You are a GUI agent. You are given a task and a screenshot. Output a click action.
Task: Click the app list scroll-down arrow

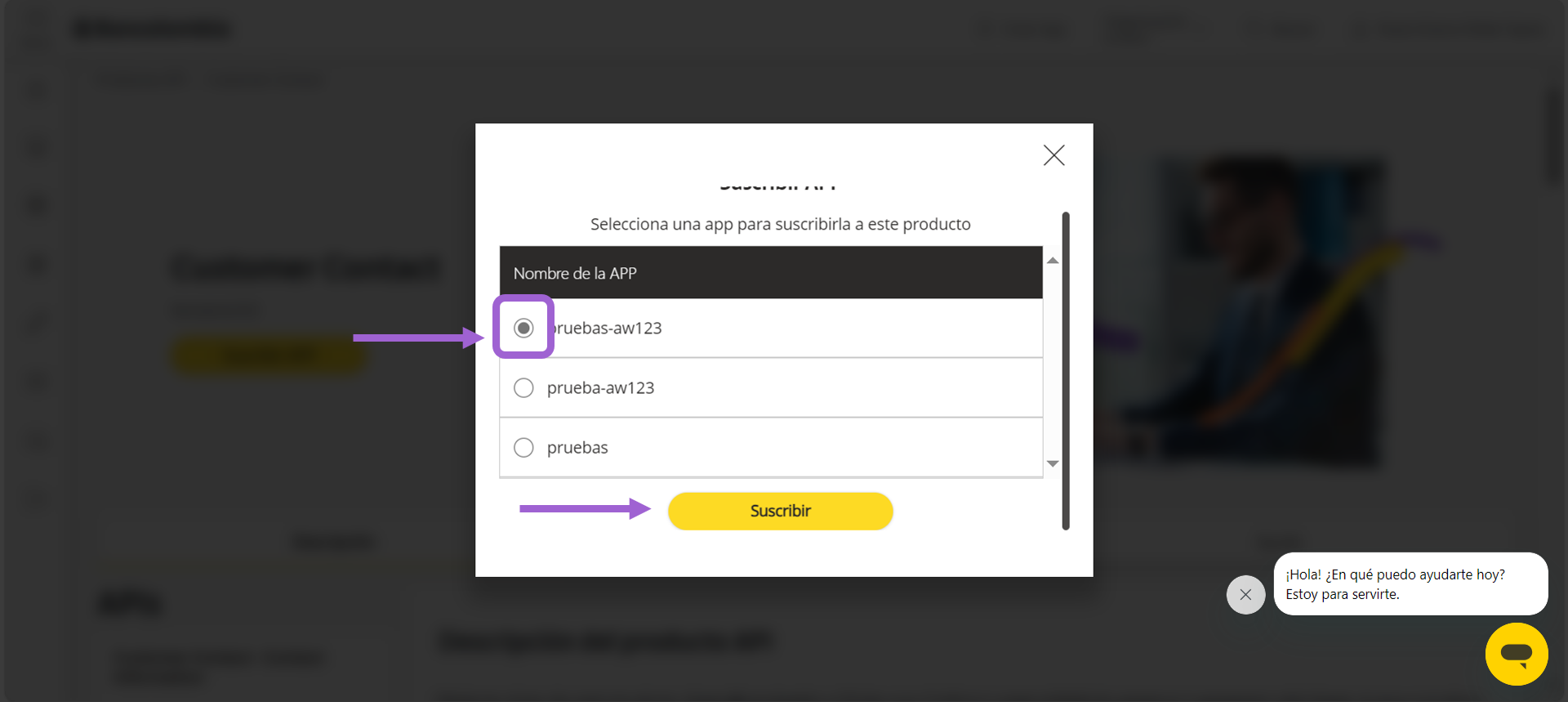[x=1053, y=463]
